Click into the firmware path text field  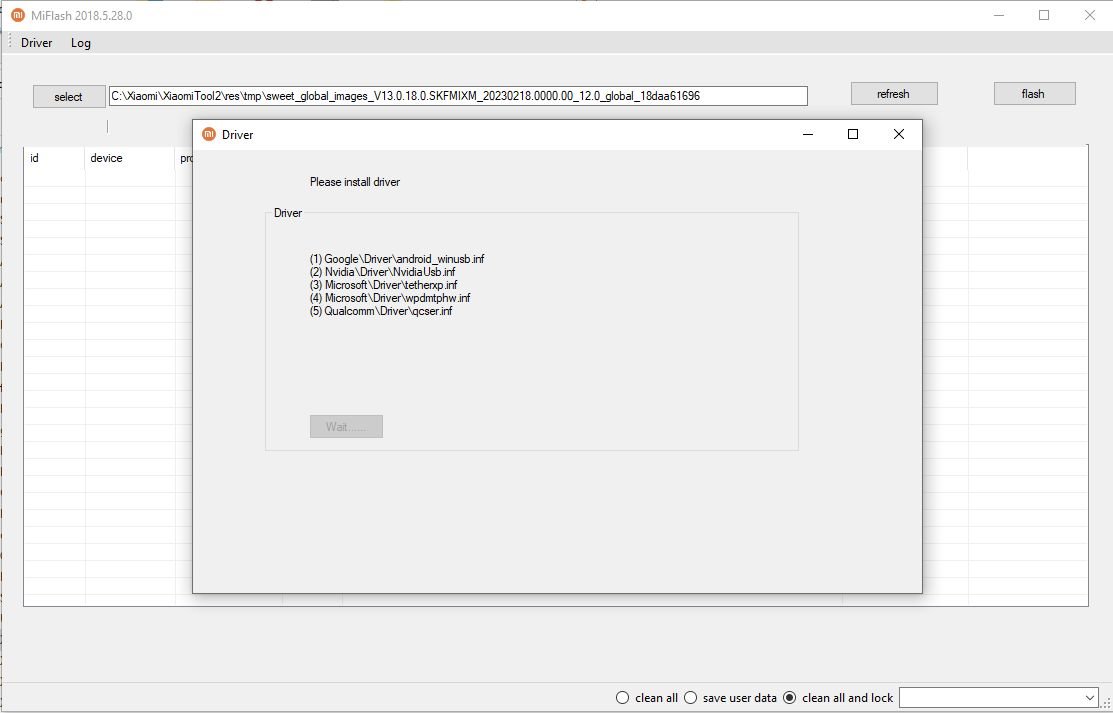pyautogui.click(x=457, y=96)
